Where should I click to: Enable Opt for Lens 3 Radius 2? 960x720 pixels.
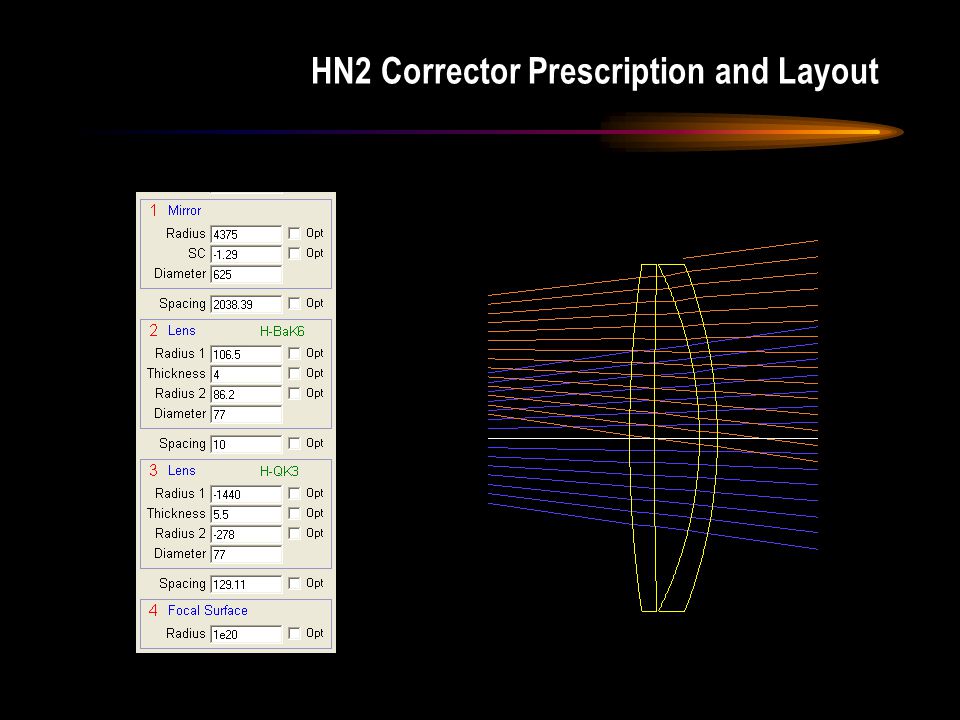(294, 533)
